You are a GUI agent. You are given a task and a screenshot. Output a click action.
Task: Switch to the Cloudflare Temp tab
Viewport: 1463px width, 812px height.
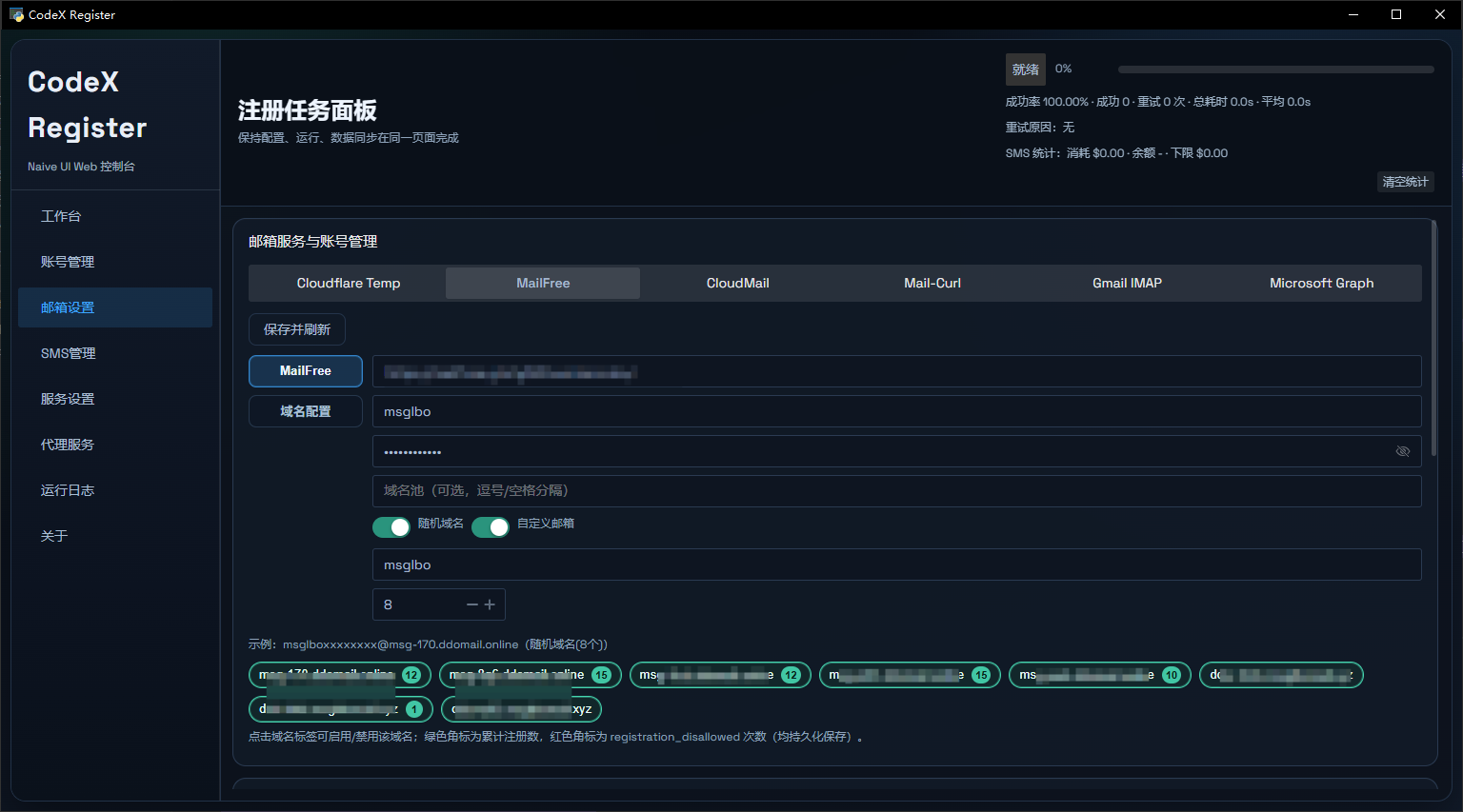pyautogui.click(x=349, y=283)
